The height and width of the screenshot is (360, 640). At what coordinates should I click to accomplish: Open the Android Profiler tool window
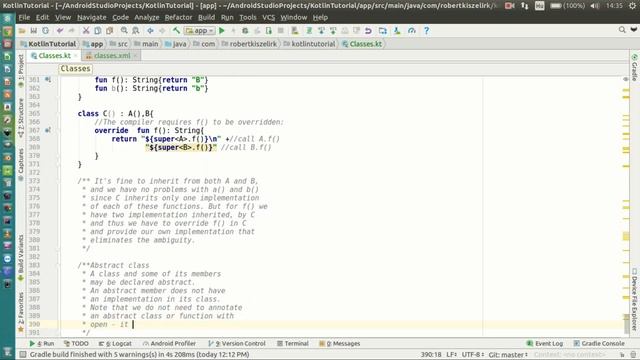169,344
